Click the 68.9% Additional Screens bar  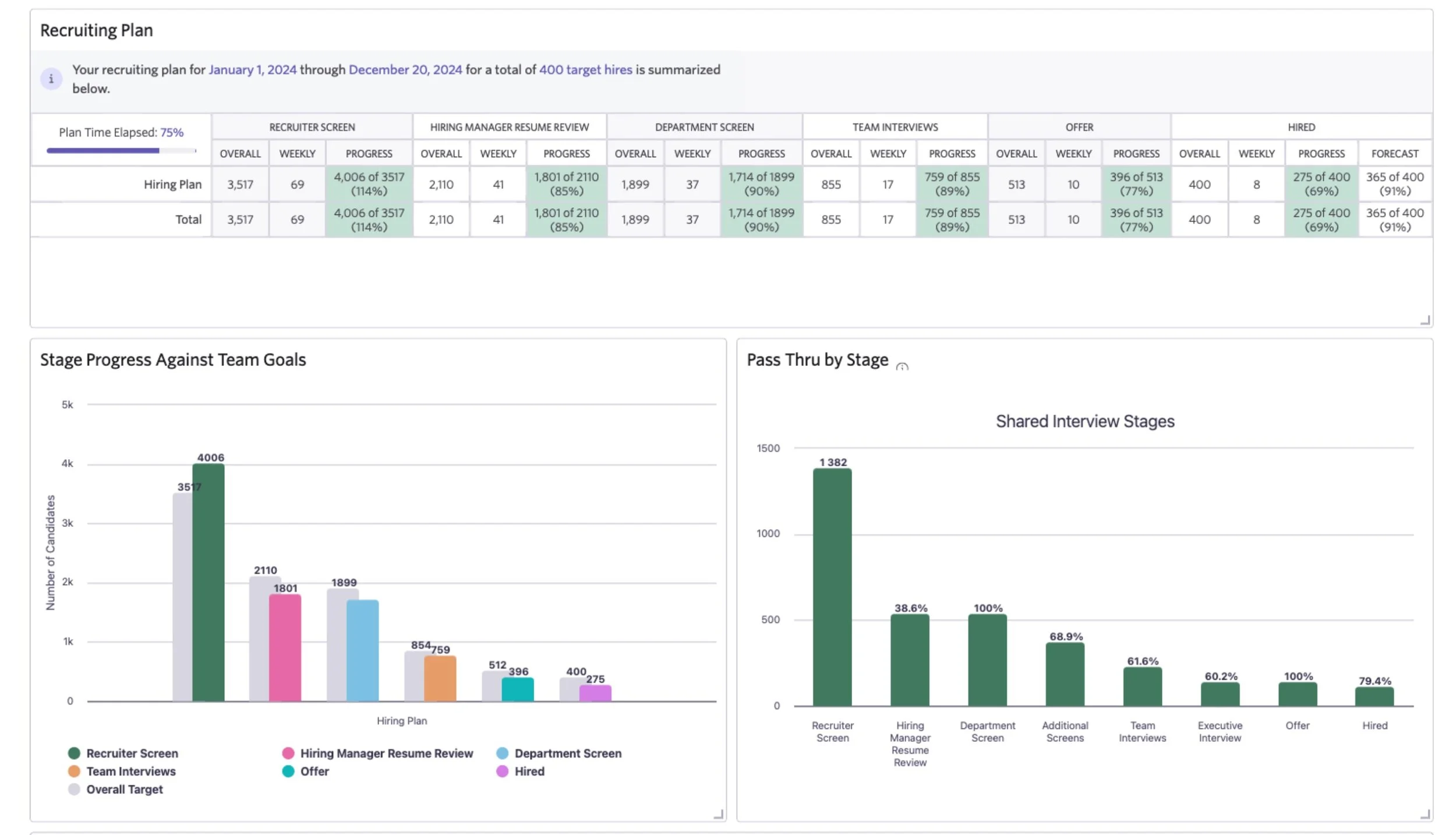coord(1065,674)
